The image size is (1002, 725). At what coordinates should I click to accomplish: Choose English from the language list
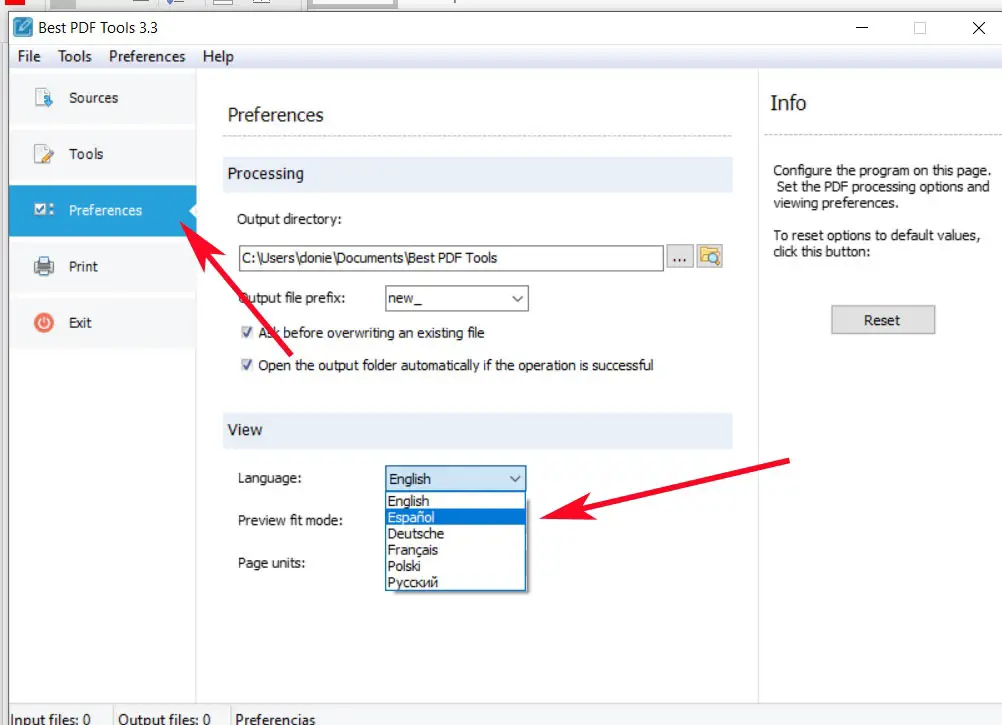[455, 501]
